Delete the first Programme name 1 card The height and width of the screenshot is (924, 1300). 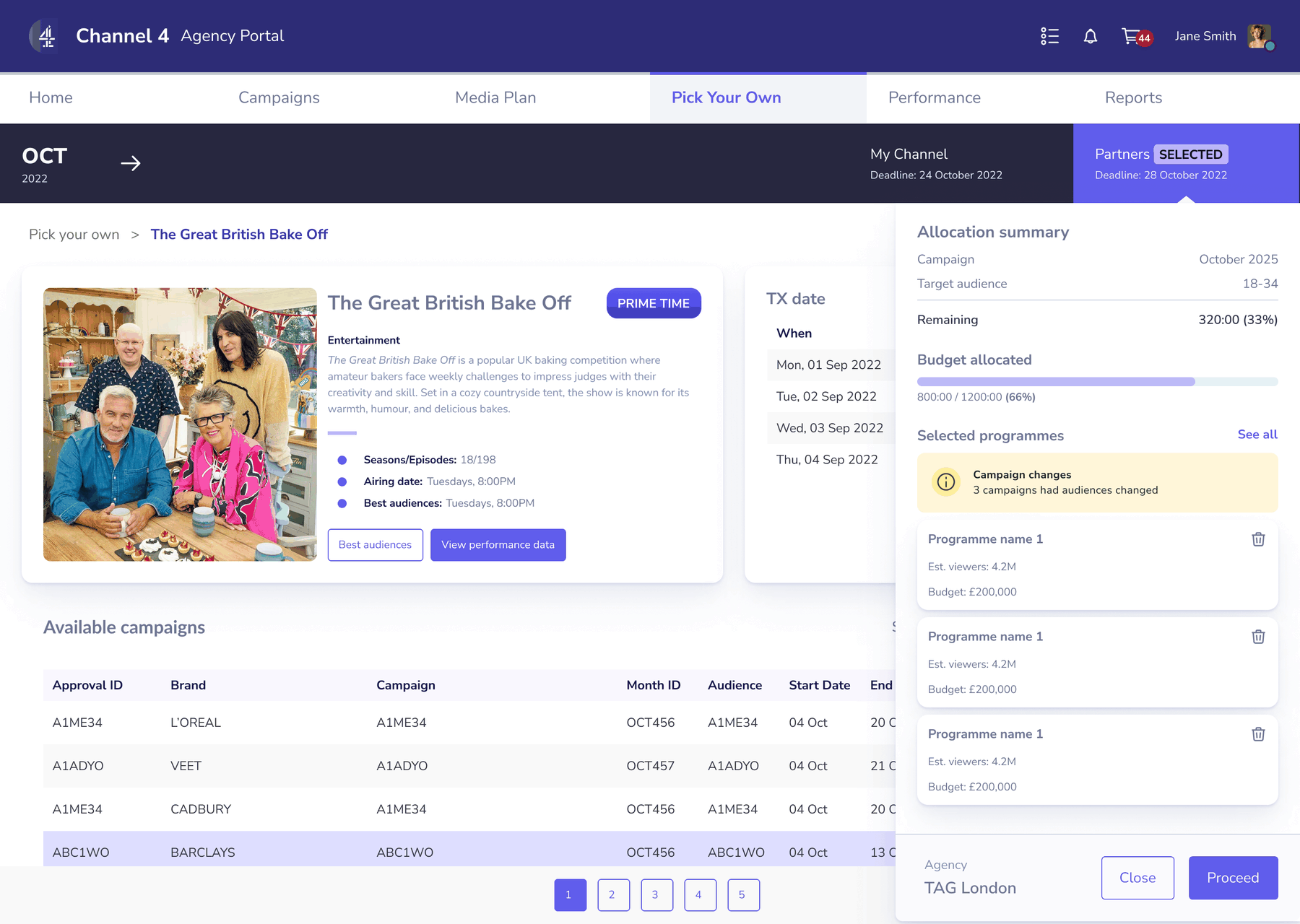(x=1258, y=539)
